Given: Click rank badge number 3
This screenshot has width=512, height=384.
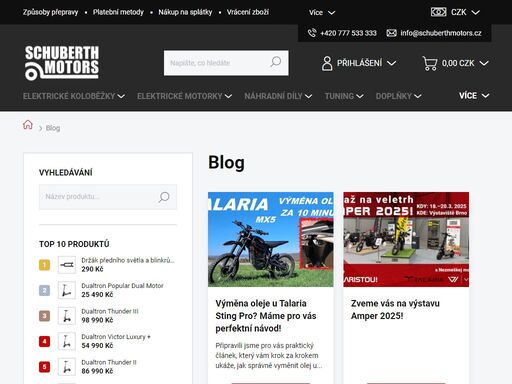Looking at the screenshot, I should click(x=44, y=316).
